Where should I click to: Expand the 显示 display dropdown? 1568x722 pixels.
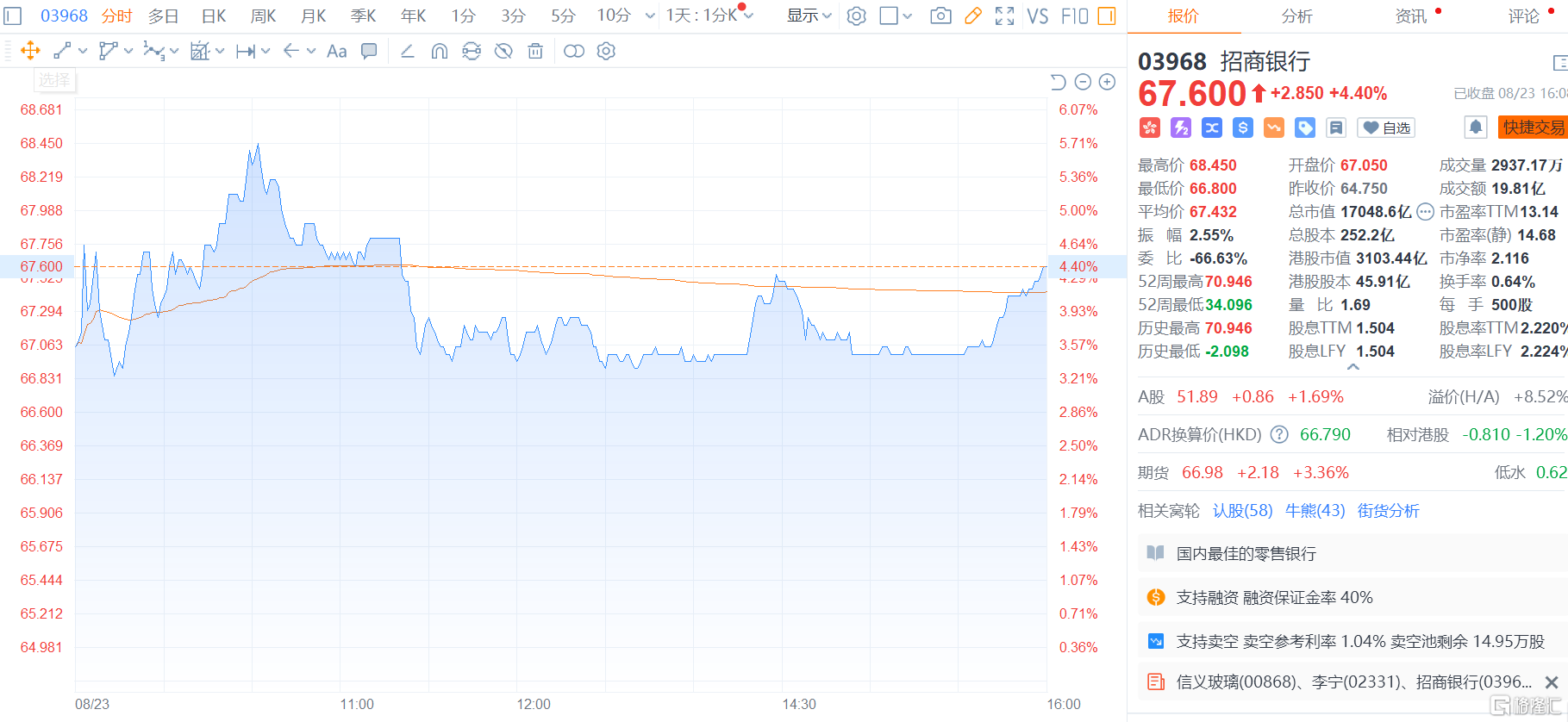(809, 16)
